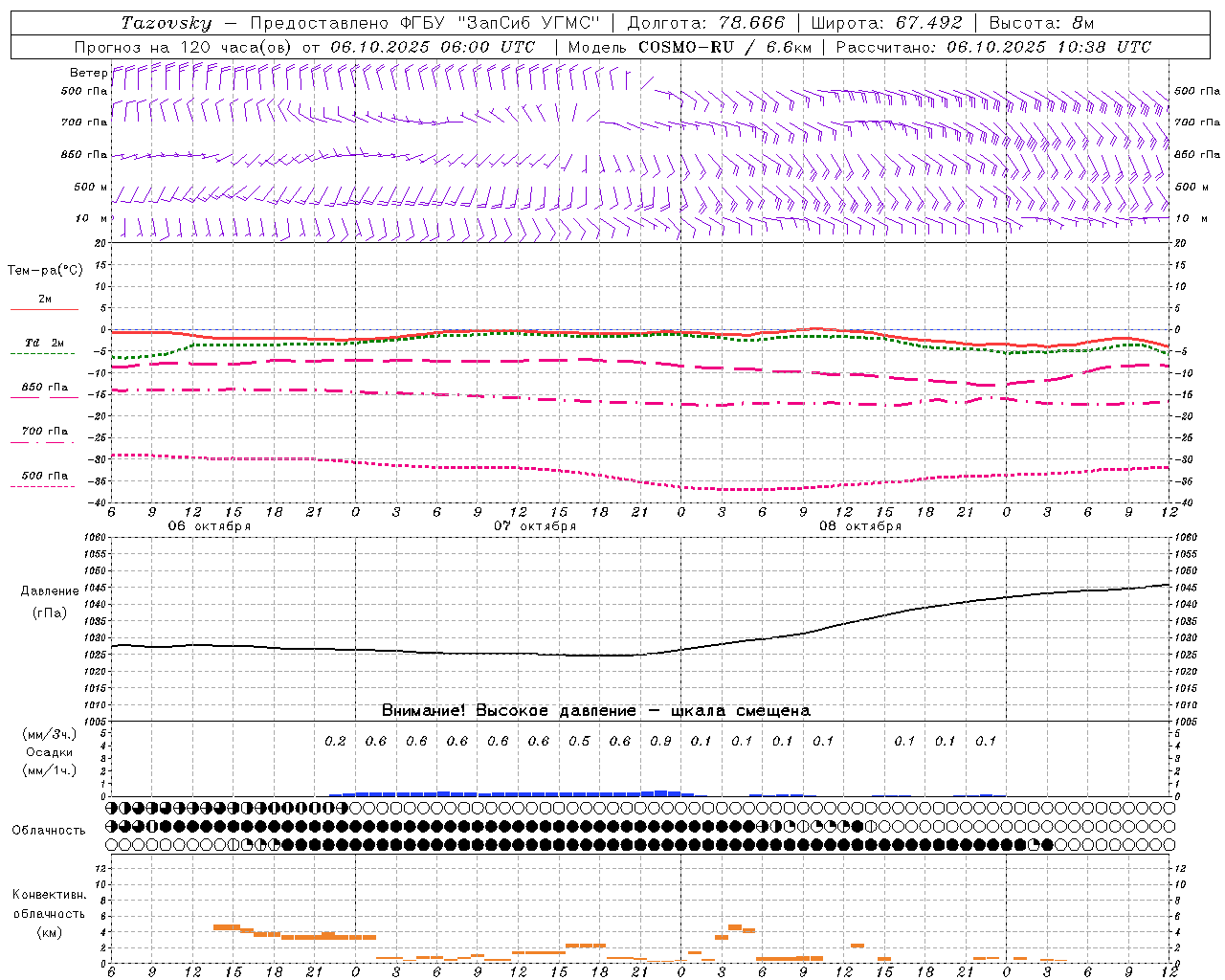Select the text Предоставлено ФГБУ "ЗапСиб УГМС"

pyautogui.click(x=424, y=23)
